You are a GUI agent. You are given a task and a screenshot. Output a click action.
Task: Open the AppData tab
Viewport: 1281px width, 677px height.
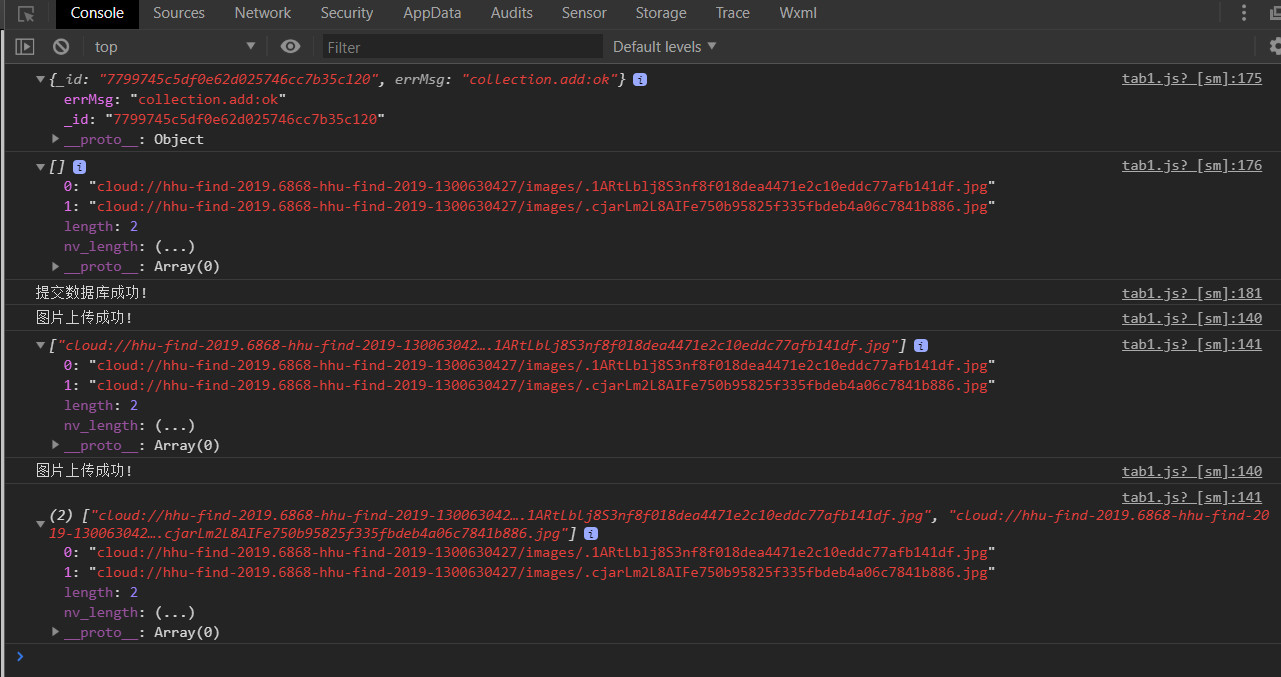click(x=432, y=13)
